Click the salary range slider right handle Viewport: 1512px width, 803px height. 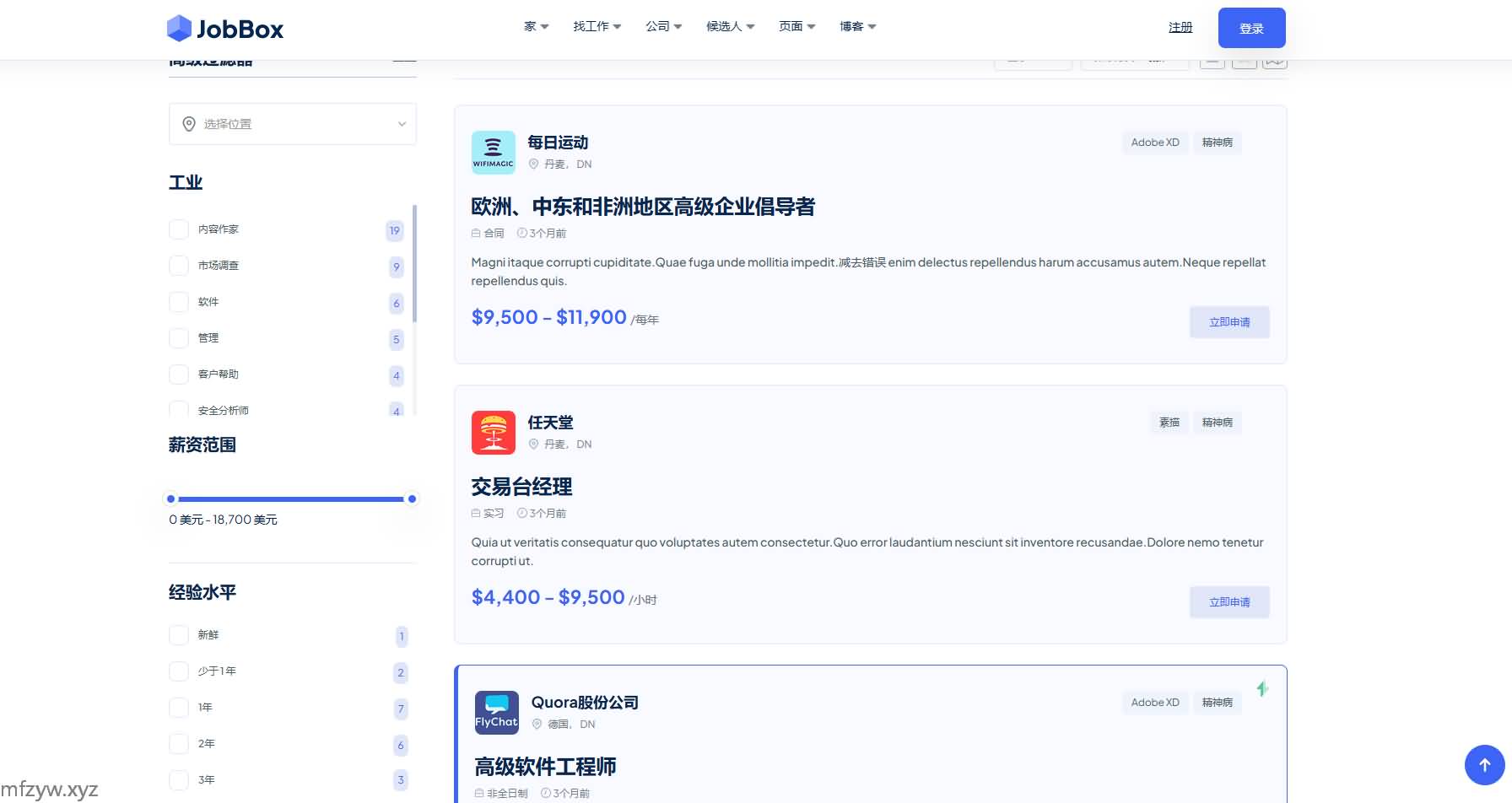coord(412,499)
